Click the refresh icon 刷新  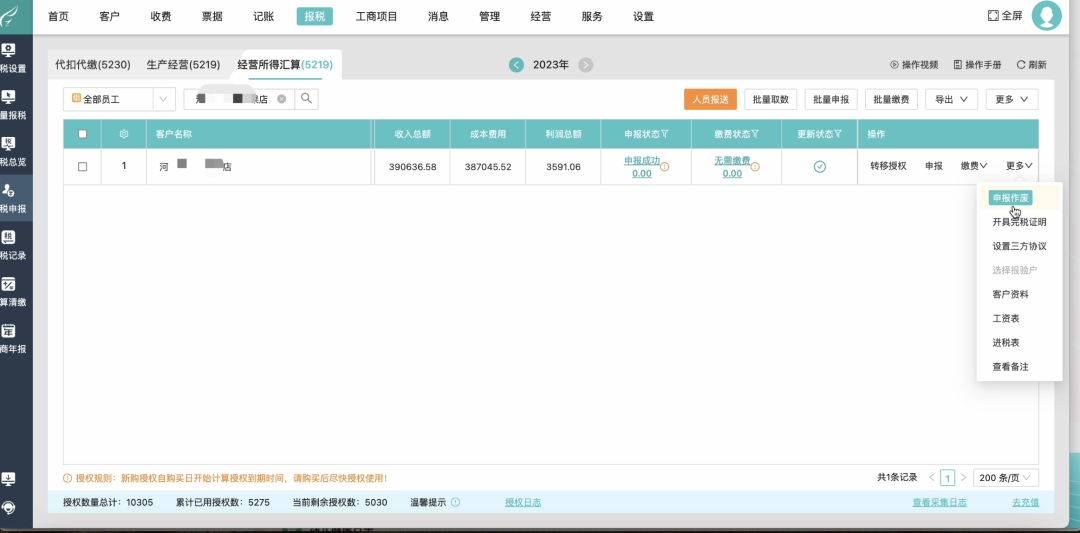tap(1031, 65)
